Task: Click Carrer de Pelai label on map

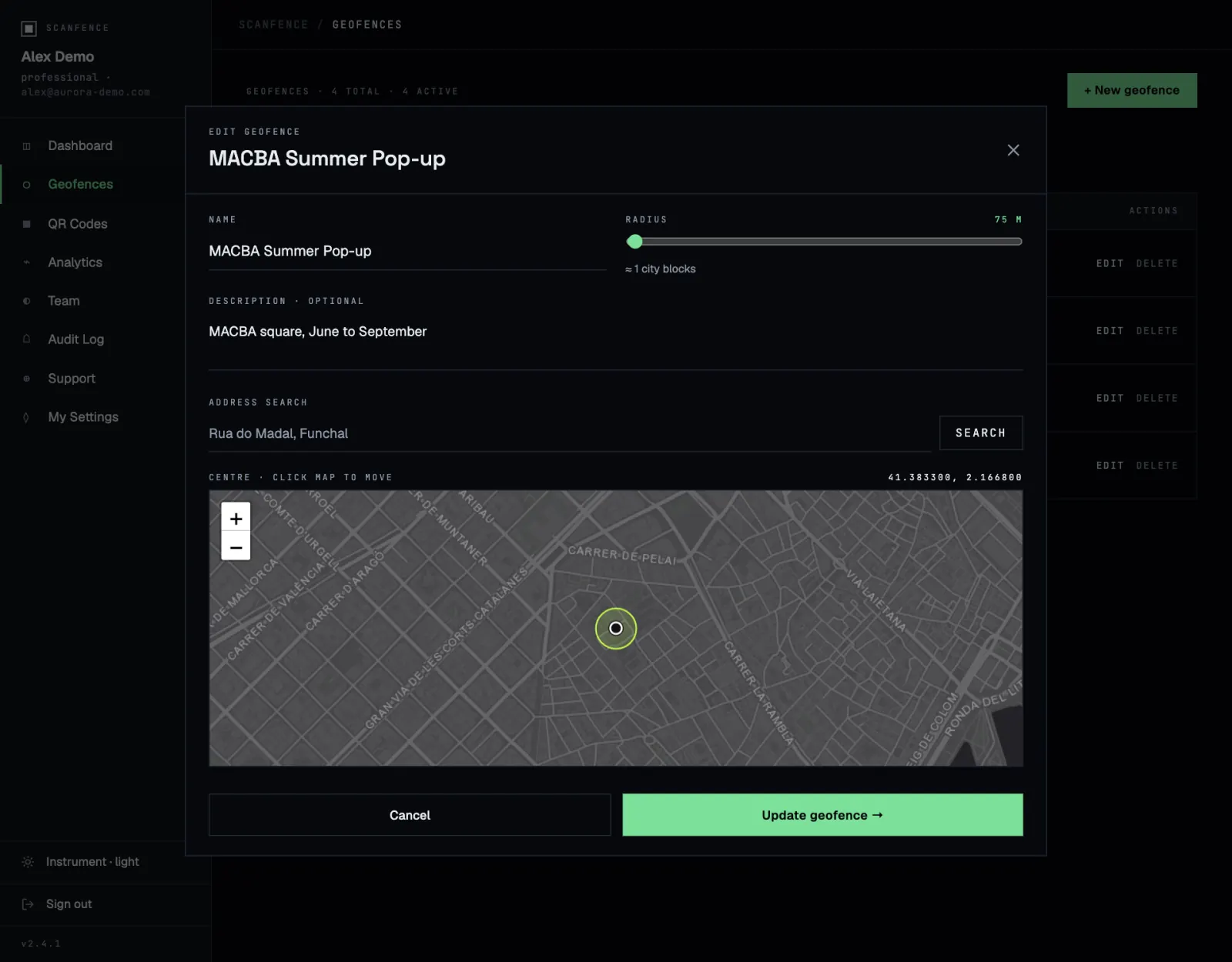Action: click(622, 556)
